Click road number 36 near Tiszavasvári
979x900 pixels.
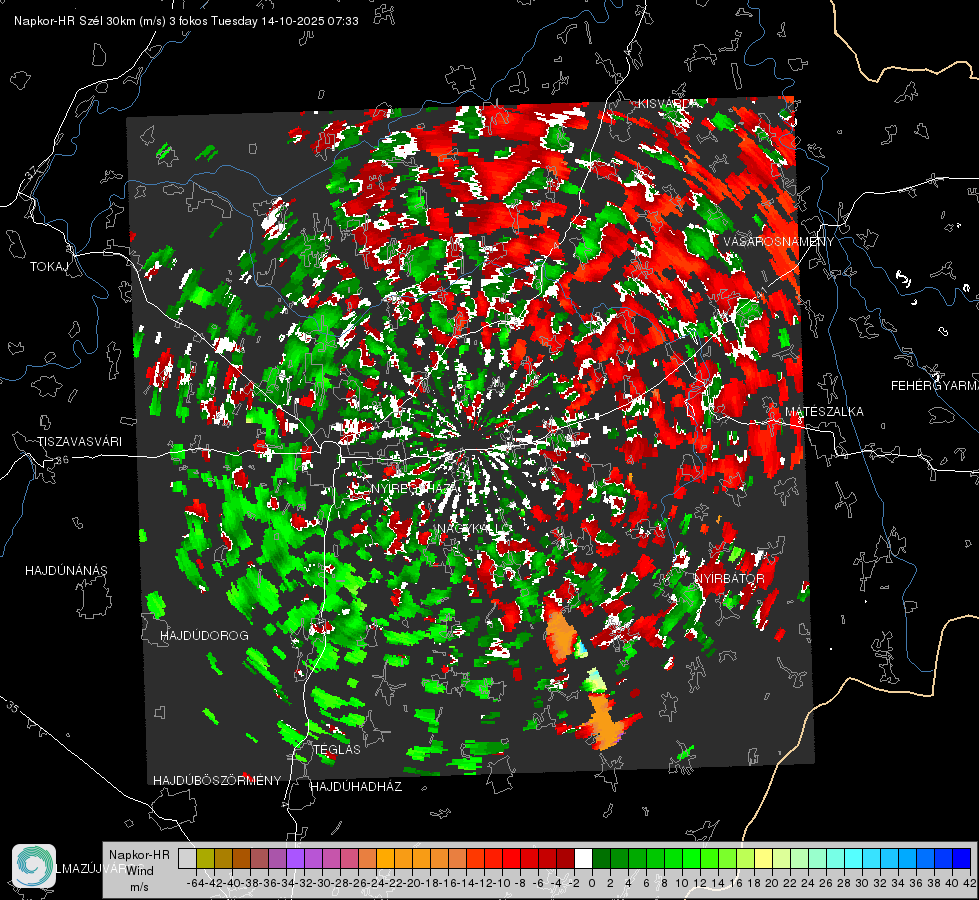tap(62, 459)
